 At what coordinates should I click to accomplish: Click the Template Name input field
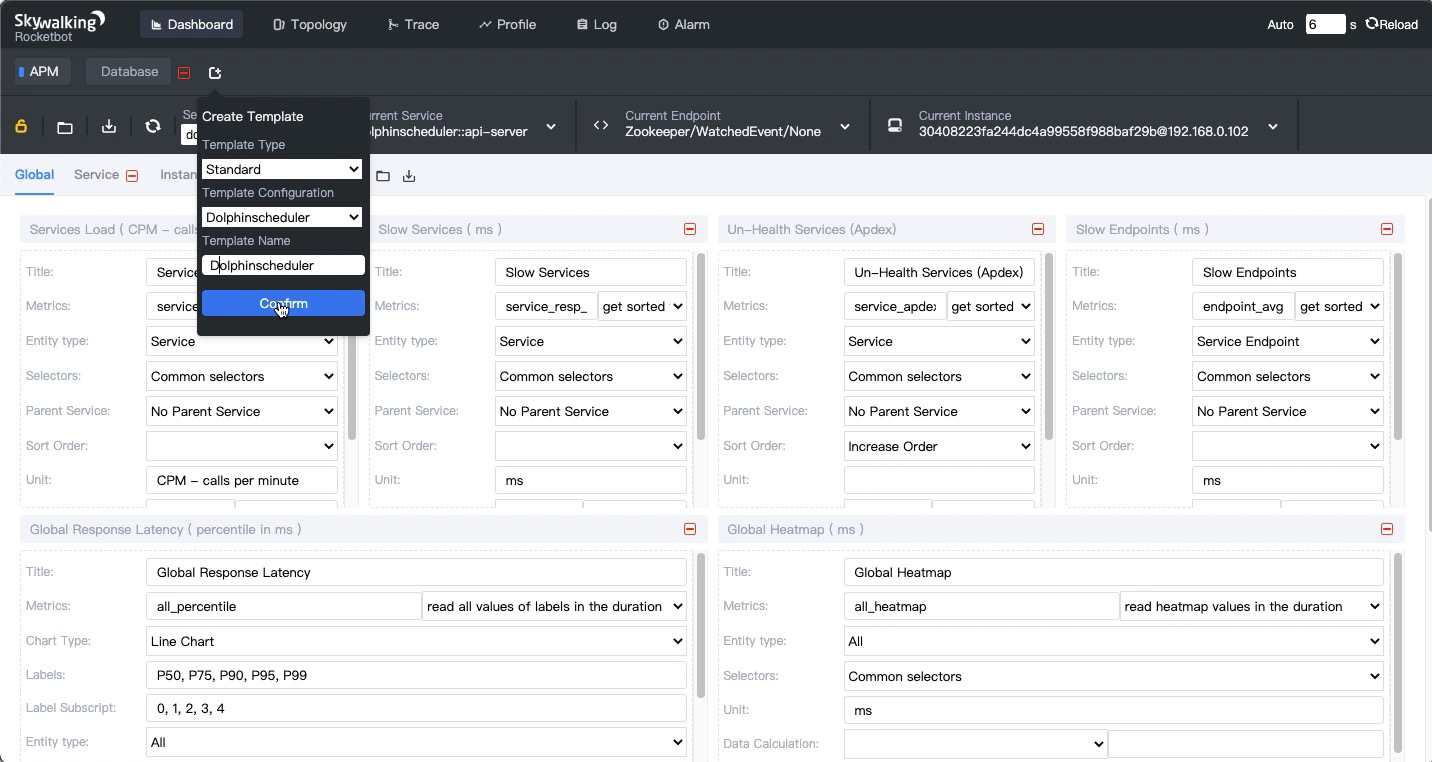tap(283, 265)
